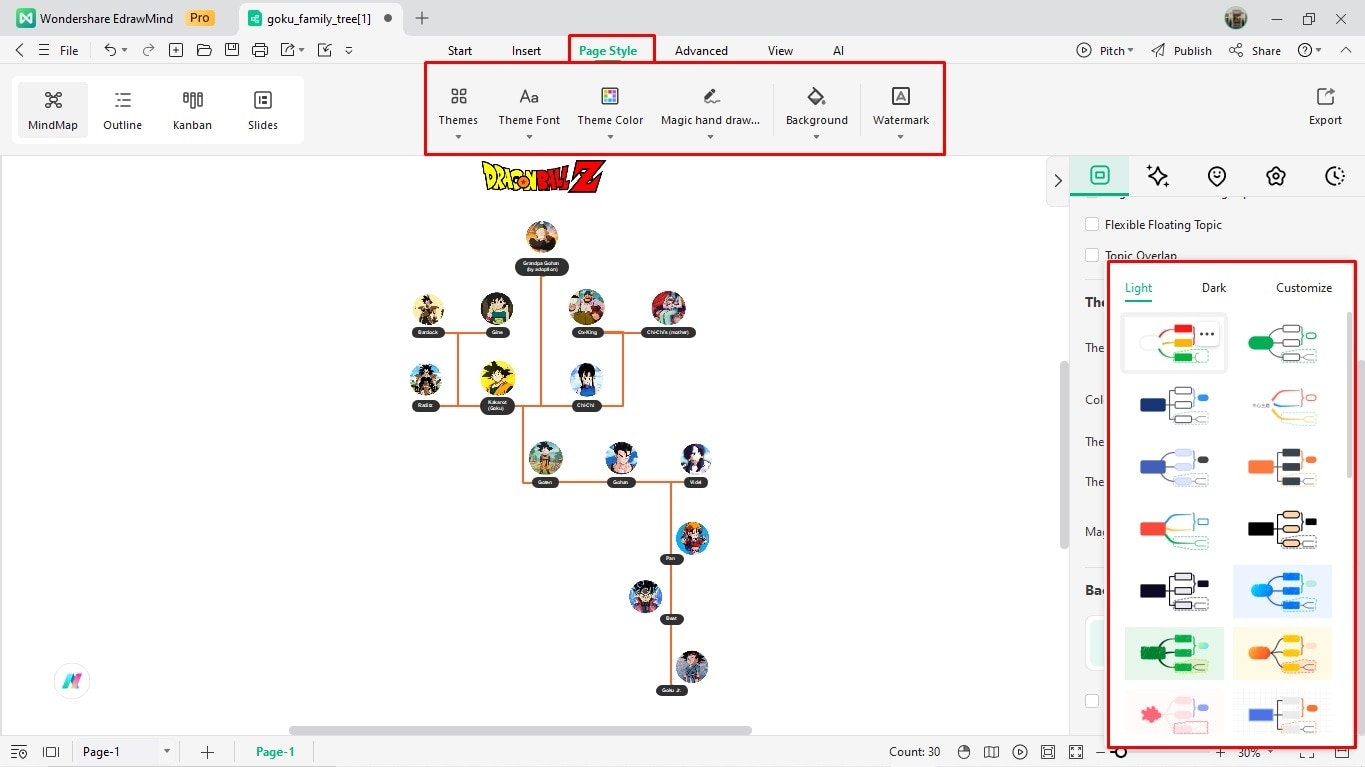Open the Page Style panel icon in sidebar

1100,176
